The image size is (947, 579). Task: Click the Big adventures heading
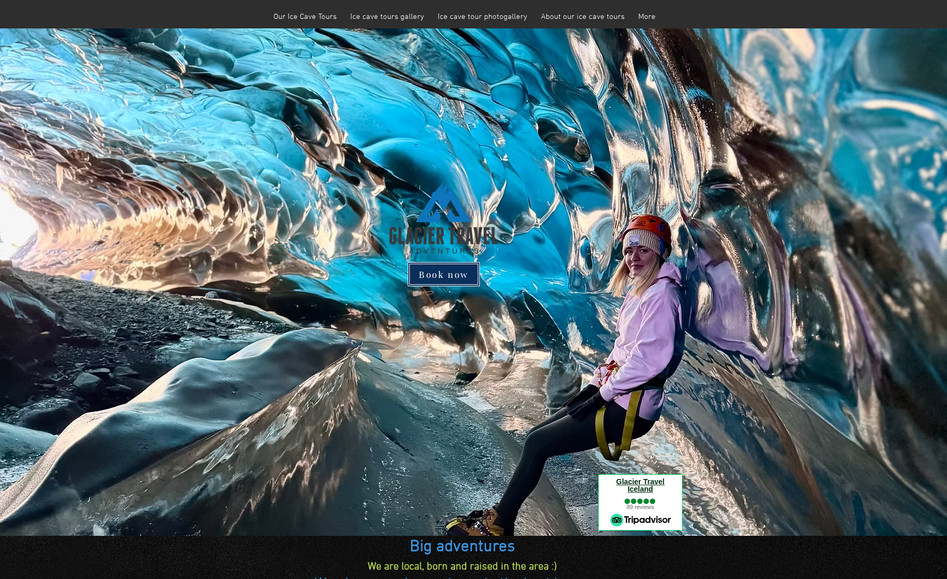(x=462, y=547)
